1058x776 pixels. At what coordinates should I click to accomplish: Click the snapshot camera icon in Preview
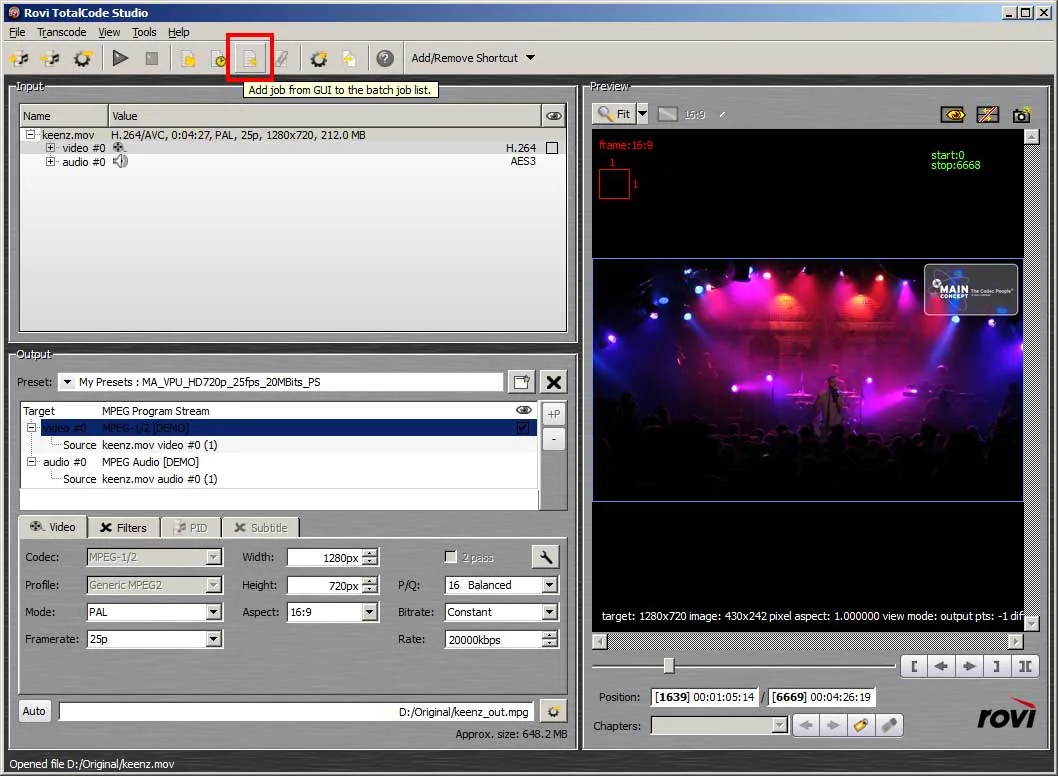pyautogui.click(x=1022, y=115)
